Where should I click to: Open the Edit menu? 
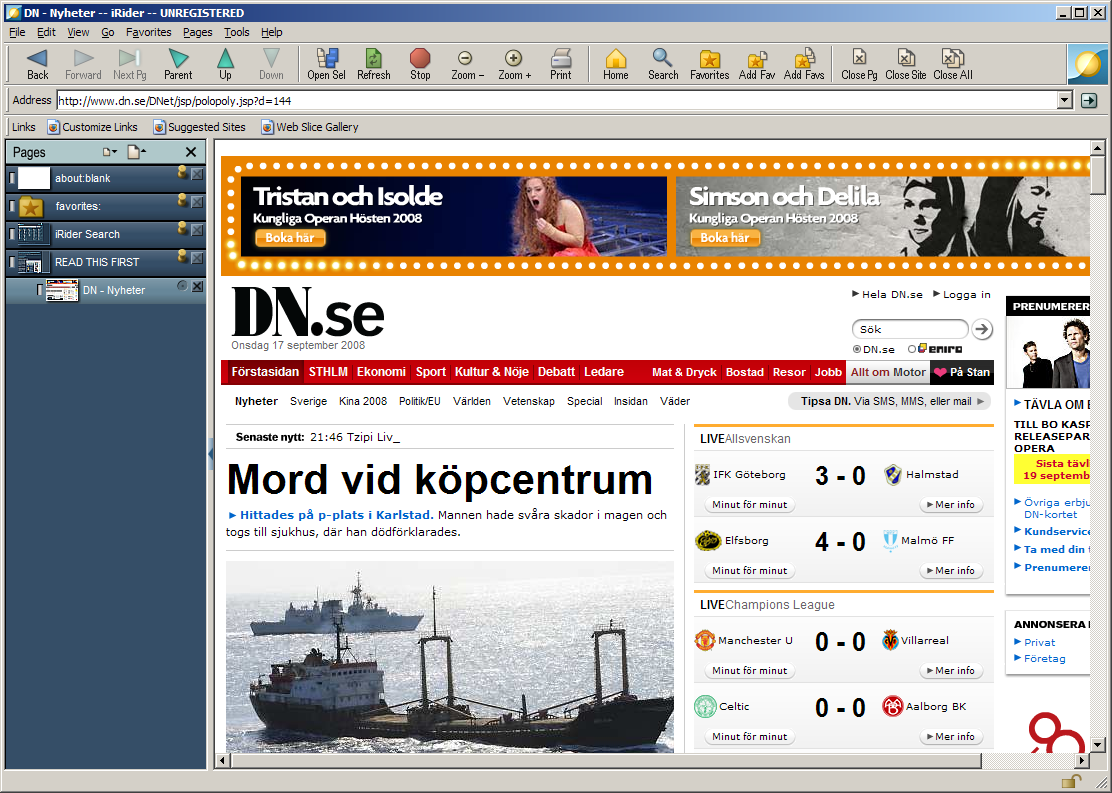pos(46,32)
